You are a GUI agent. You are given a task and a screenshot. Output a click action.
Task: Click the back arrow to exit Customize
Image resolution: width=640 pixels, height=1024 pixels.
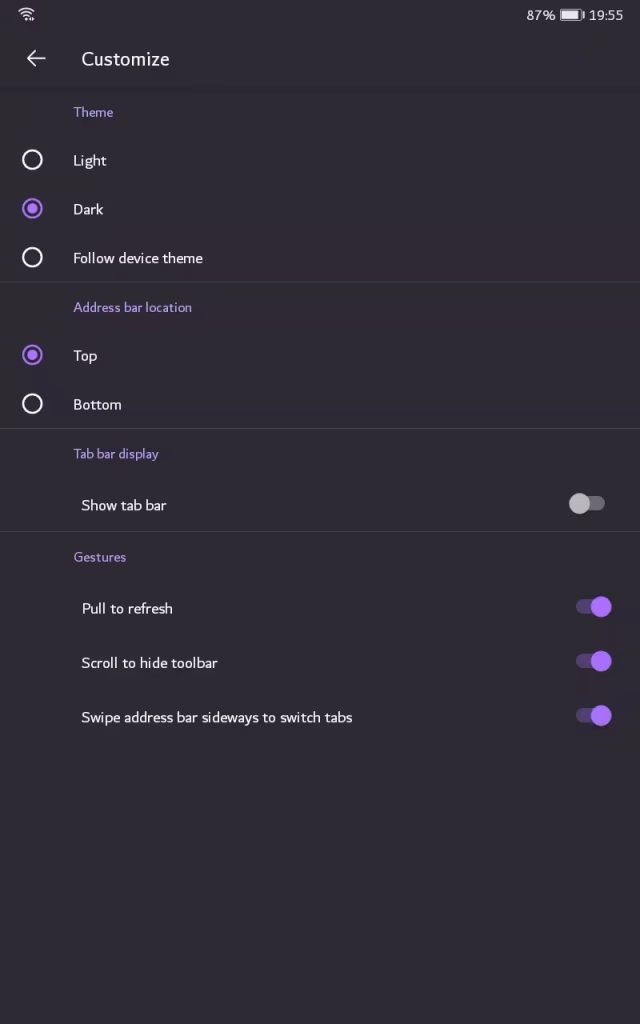(36, 58)
